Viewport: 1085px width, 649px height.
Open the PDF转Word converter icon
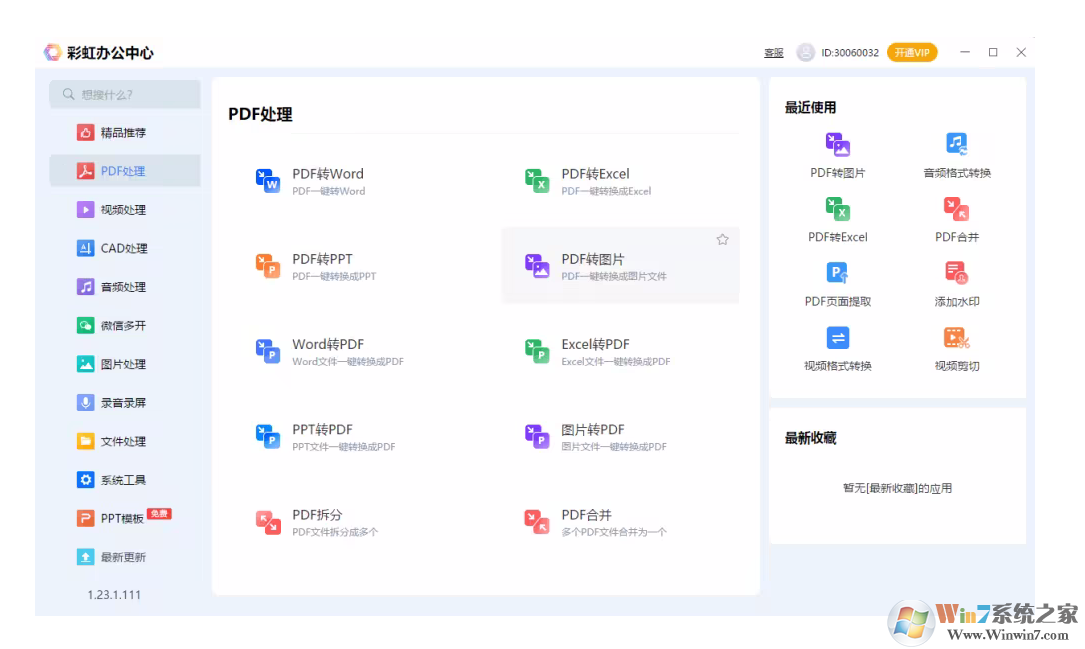click(267, 180)
